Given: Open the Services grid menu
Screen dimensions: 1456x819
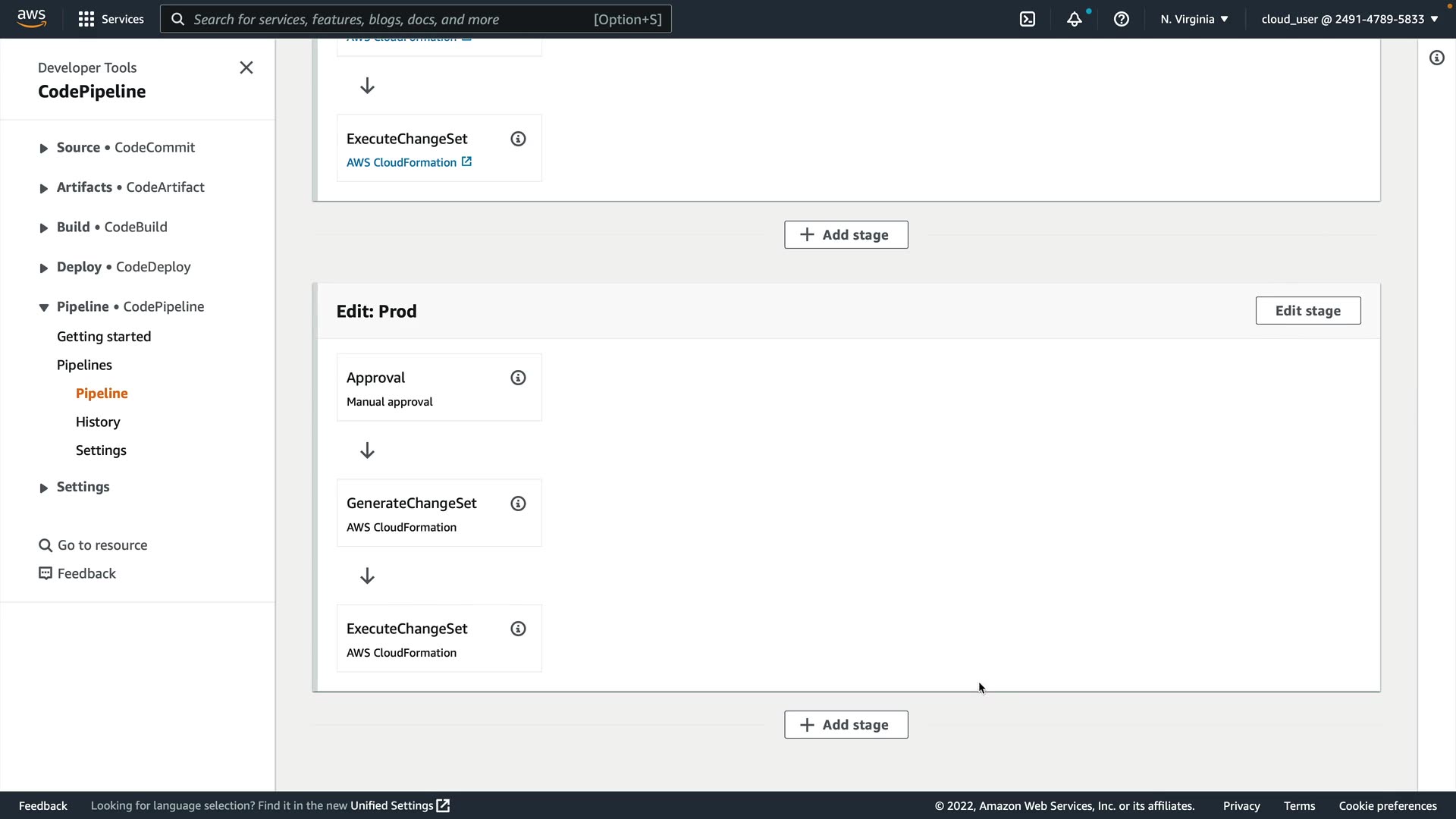Looking at the screenshot, I should (x=111, y=19).
